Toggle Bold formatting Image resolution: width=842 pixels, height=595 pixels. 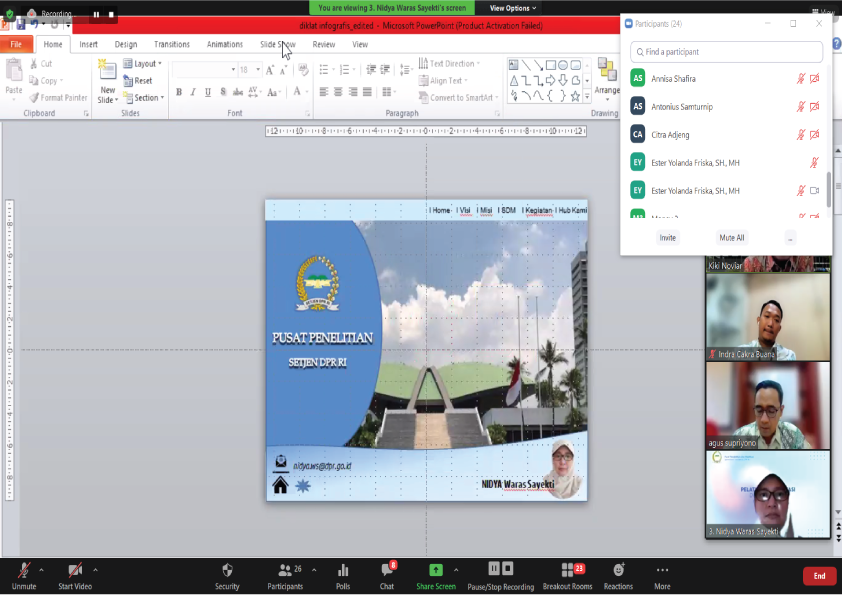pyautogui.click(x=179, y=92)
